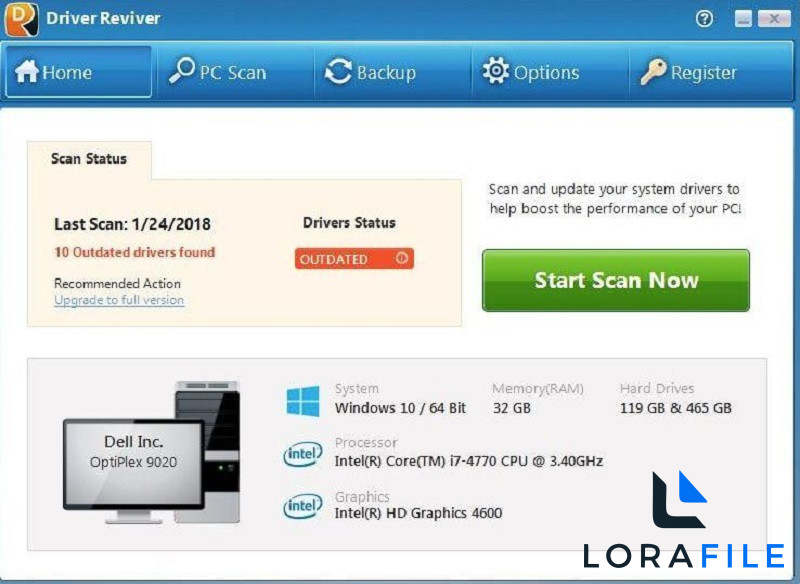800x584 pixels.
Task: Go to the Options tab
Action: 550,71
